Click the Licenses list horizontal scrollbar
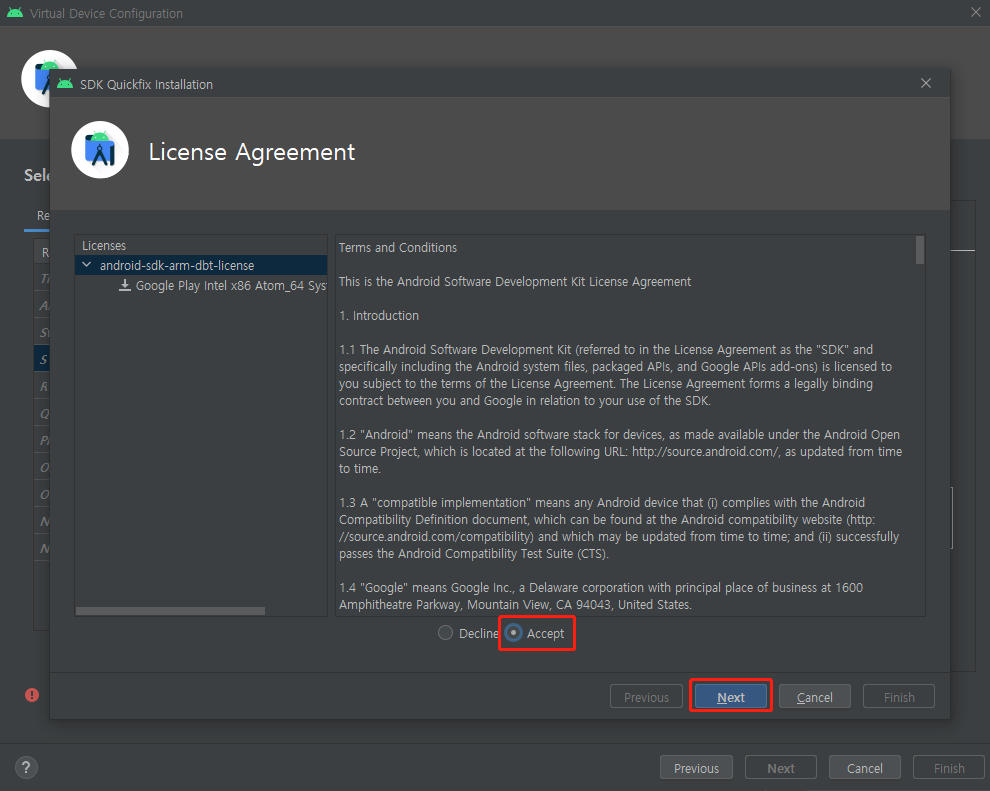The image size is (990, 791). coord(170,611)
